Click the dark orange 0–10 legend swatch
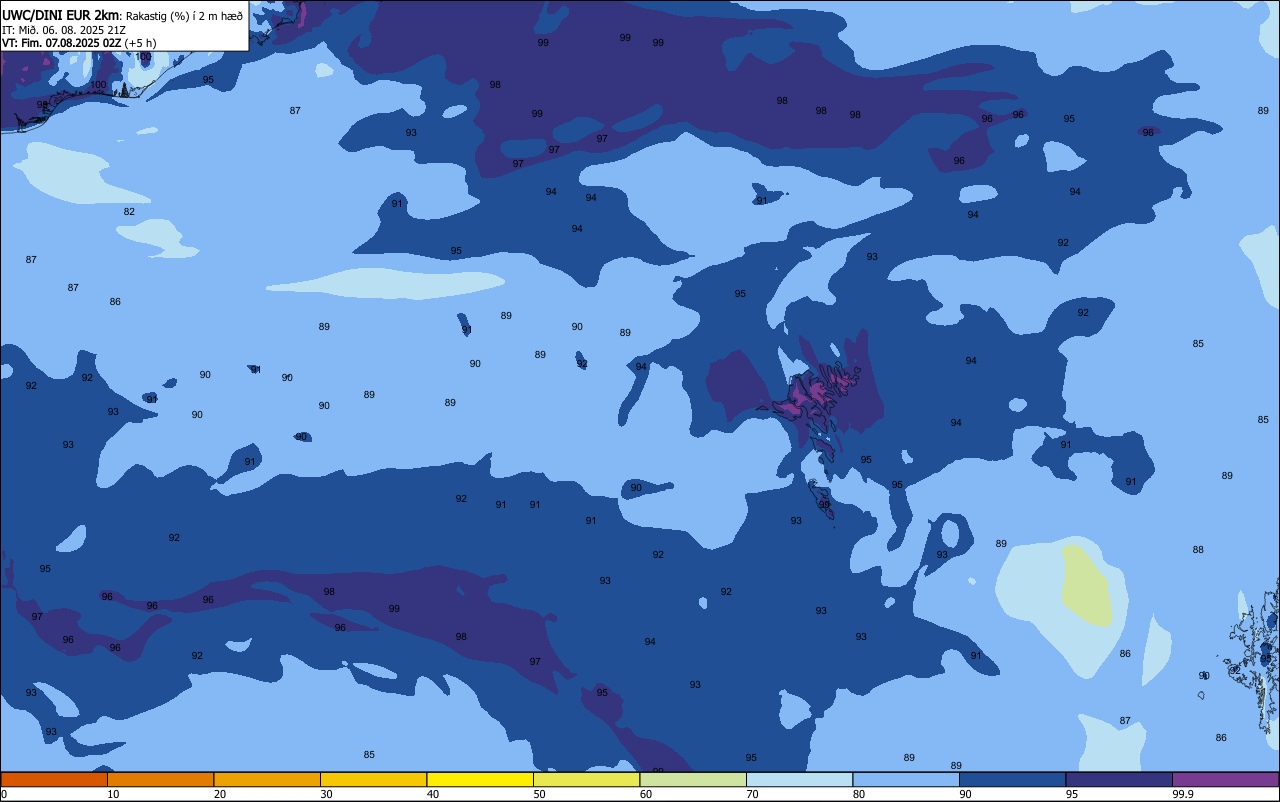The width and height of the screenshot is (1280, 802). click(54, 779)
